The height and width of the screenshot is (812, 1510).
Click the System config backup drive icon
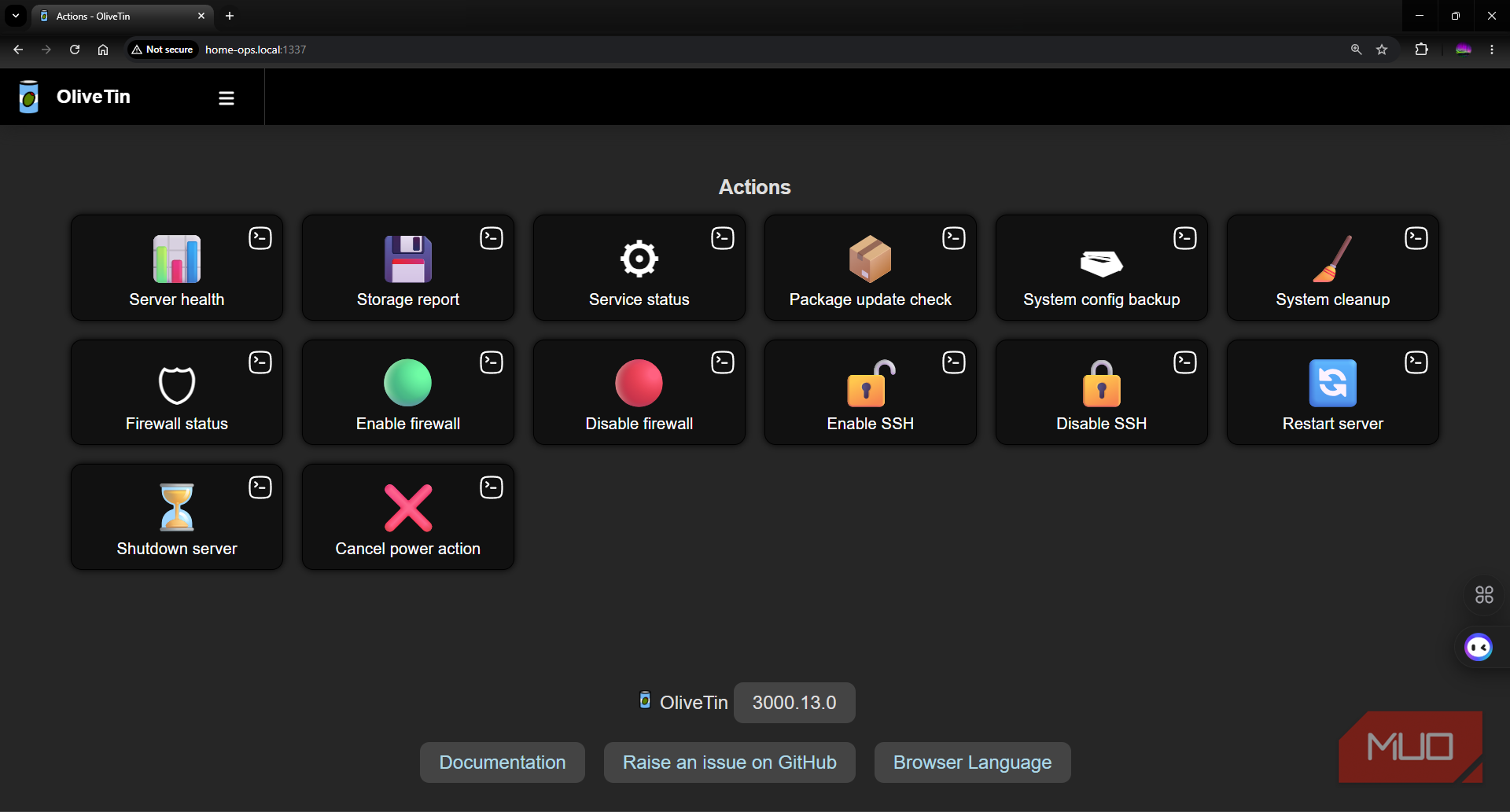click(x=1102, y=263)
